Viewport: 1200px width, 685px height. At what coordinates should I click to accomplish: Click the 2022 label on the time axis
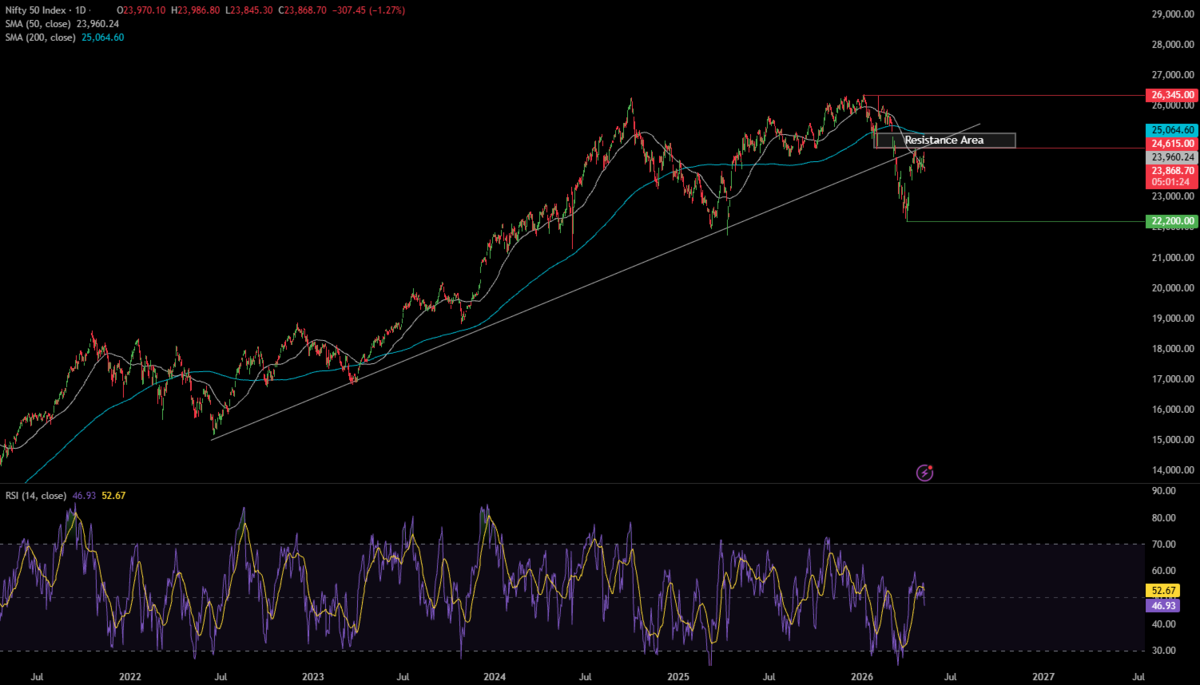128,677
